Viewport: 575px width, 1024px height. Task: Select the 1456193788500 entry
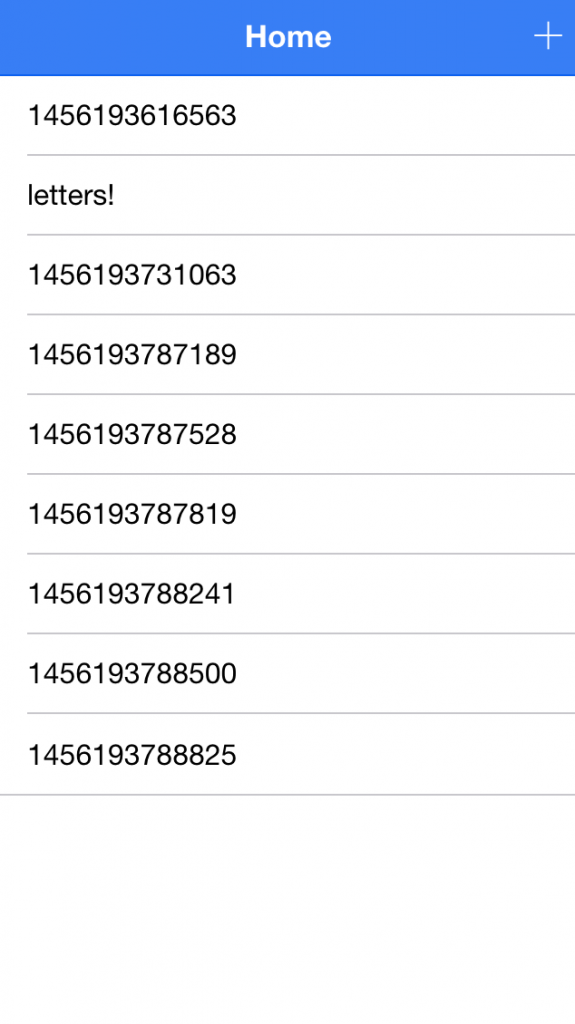(x=288, y=673)
